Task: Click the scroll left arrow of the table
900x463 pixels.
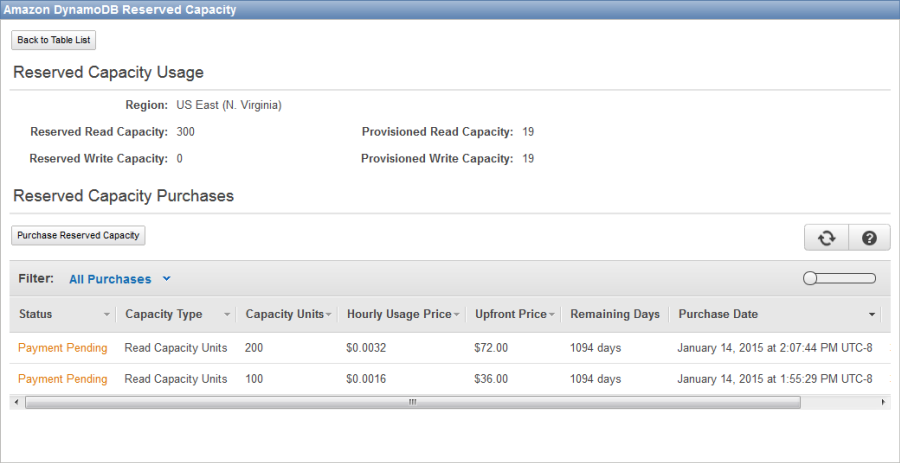Action: 15,402
